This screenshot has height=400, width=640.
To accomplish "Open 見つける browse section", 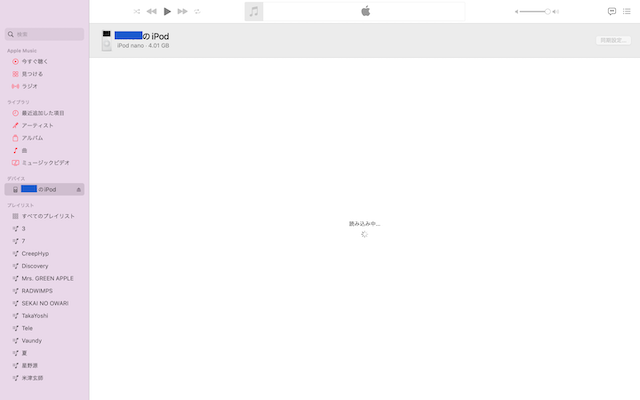I will (44, 74).
